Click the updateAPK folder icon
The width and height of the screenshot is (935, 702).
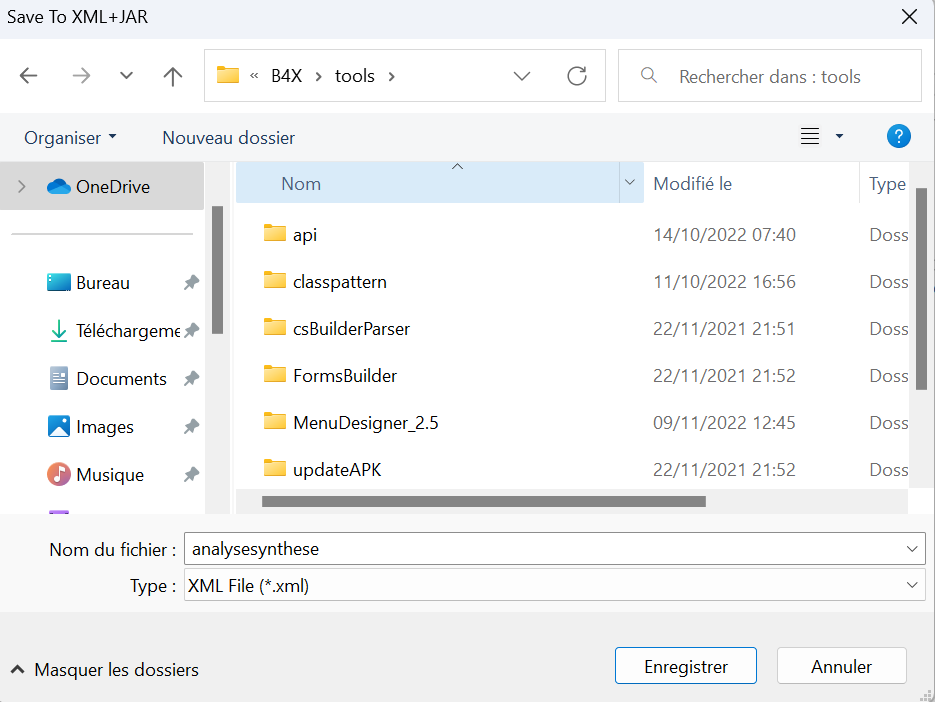(275, 468)
